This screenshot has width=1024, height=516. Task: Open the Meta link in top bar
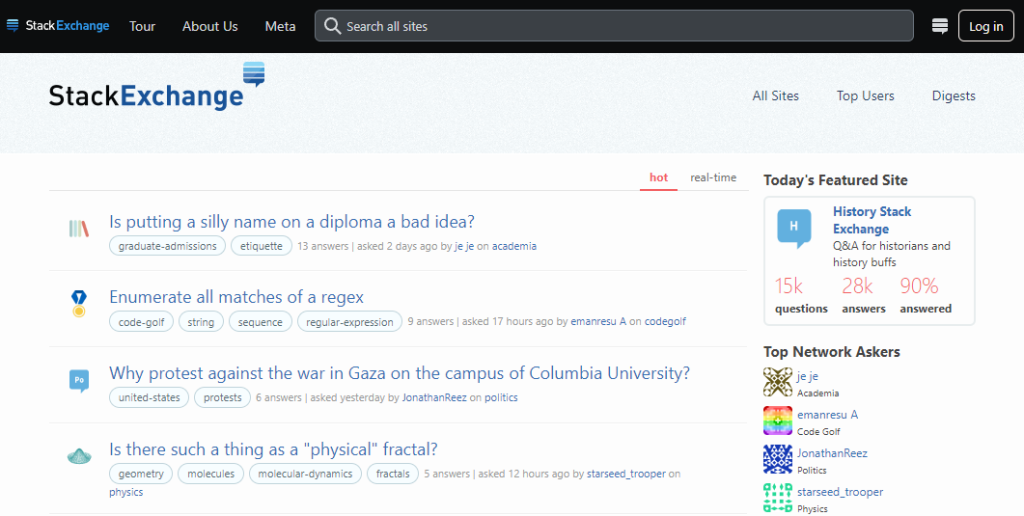pyautogui.click(x=280, y=26)
